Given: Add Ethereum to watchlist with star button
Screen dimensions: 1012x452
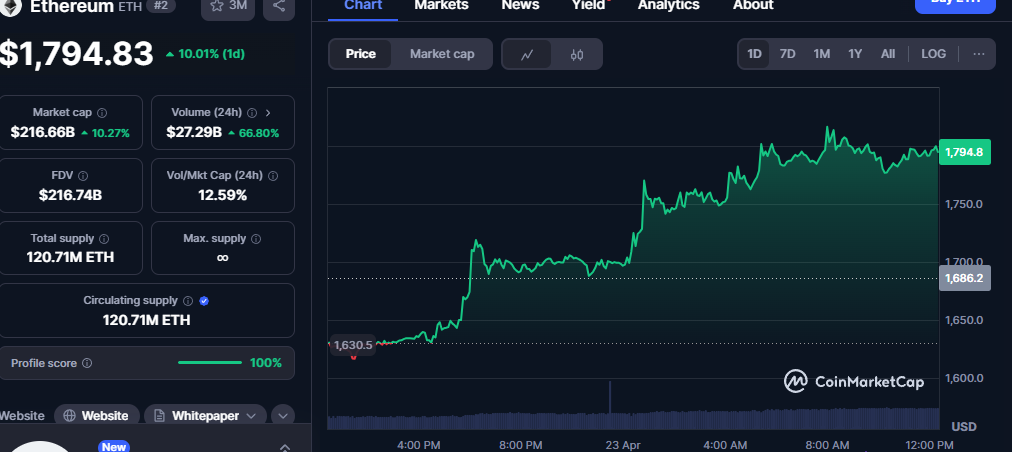Looking at the screenshot, I should coord(228,8).
